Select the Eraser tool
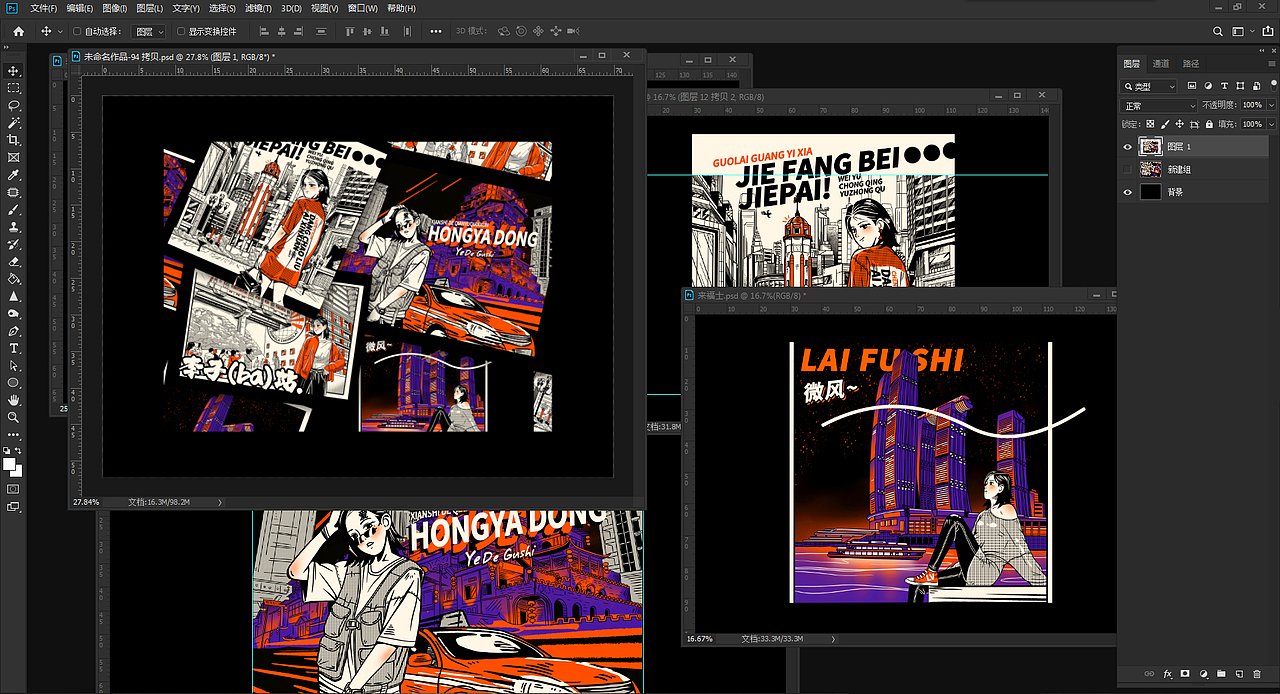Viewport: 1280px width, 694px height. (x=14, y=262)
